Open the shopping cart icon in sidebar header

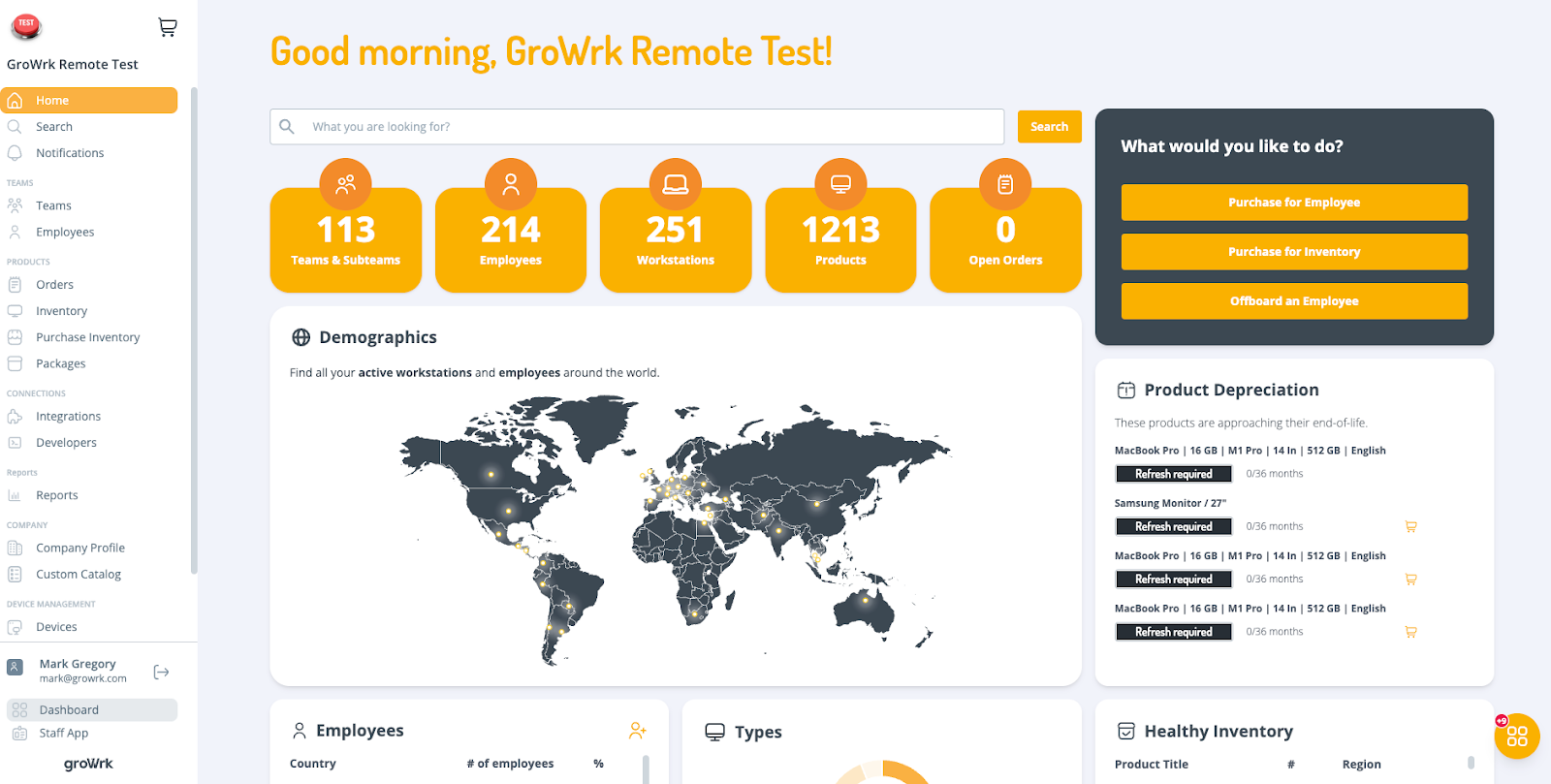tap(168, 28)
